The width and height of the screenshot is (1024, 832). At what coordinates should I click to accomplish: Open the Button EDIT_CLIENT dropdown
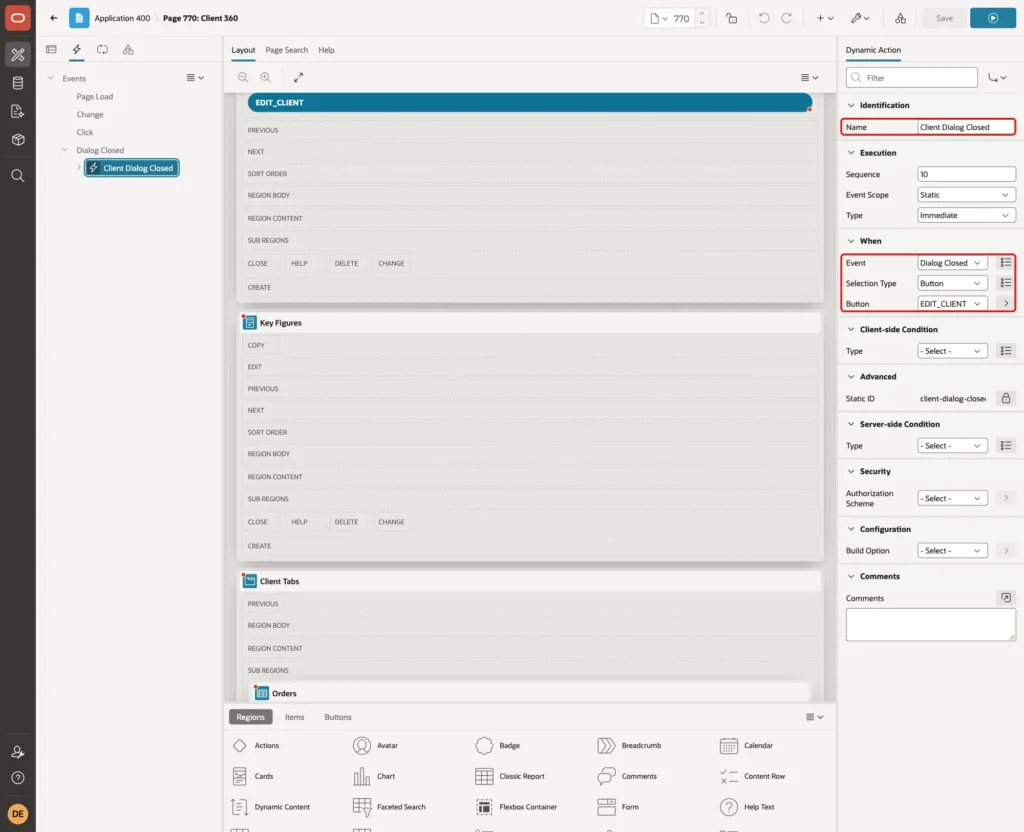coord(952,304)
